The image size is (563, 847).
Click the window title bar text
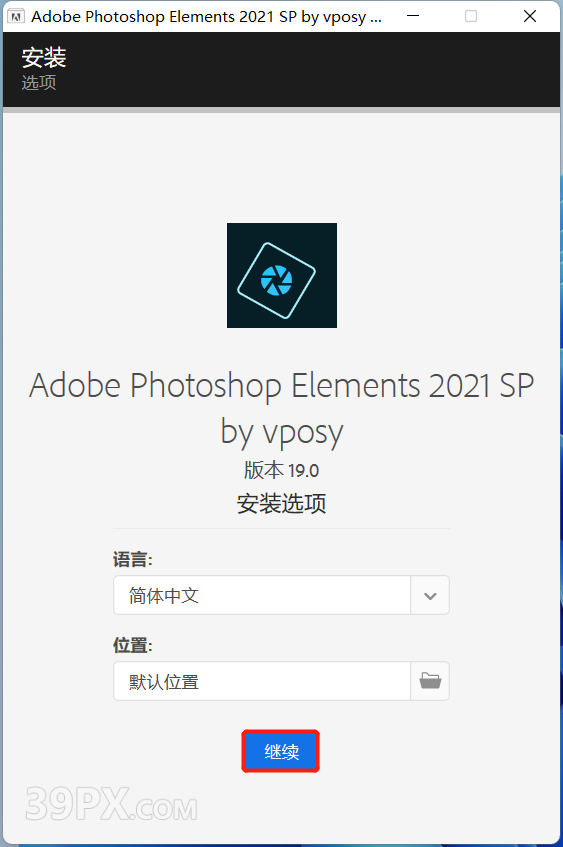tap(206, 17)
